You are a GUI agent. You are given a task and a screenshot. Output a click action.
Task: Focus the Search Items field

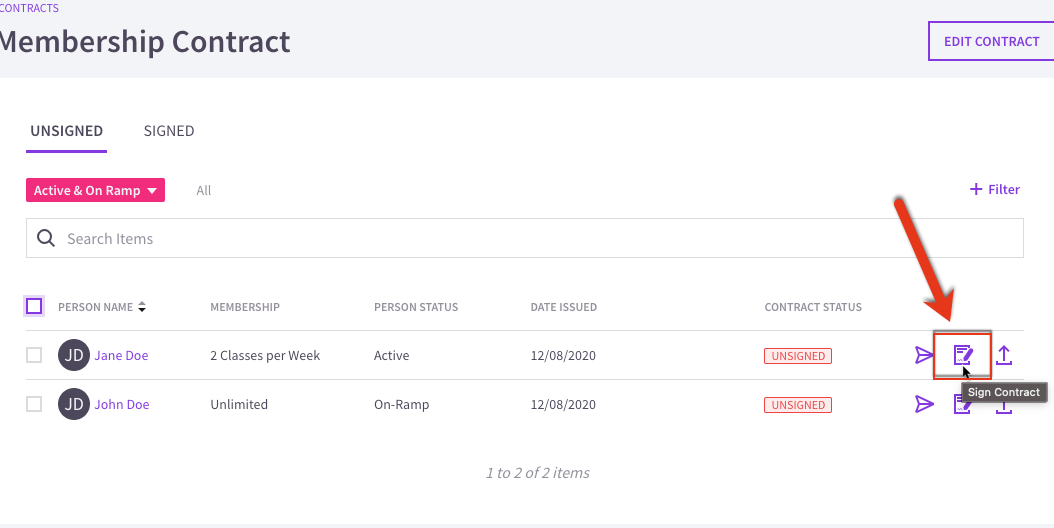coord(524,238)
